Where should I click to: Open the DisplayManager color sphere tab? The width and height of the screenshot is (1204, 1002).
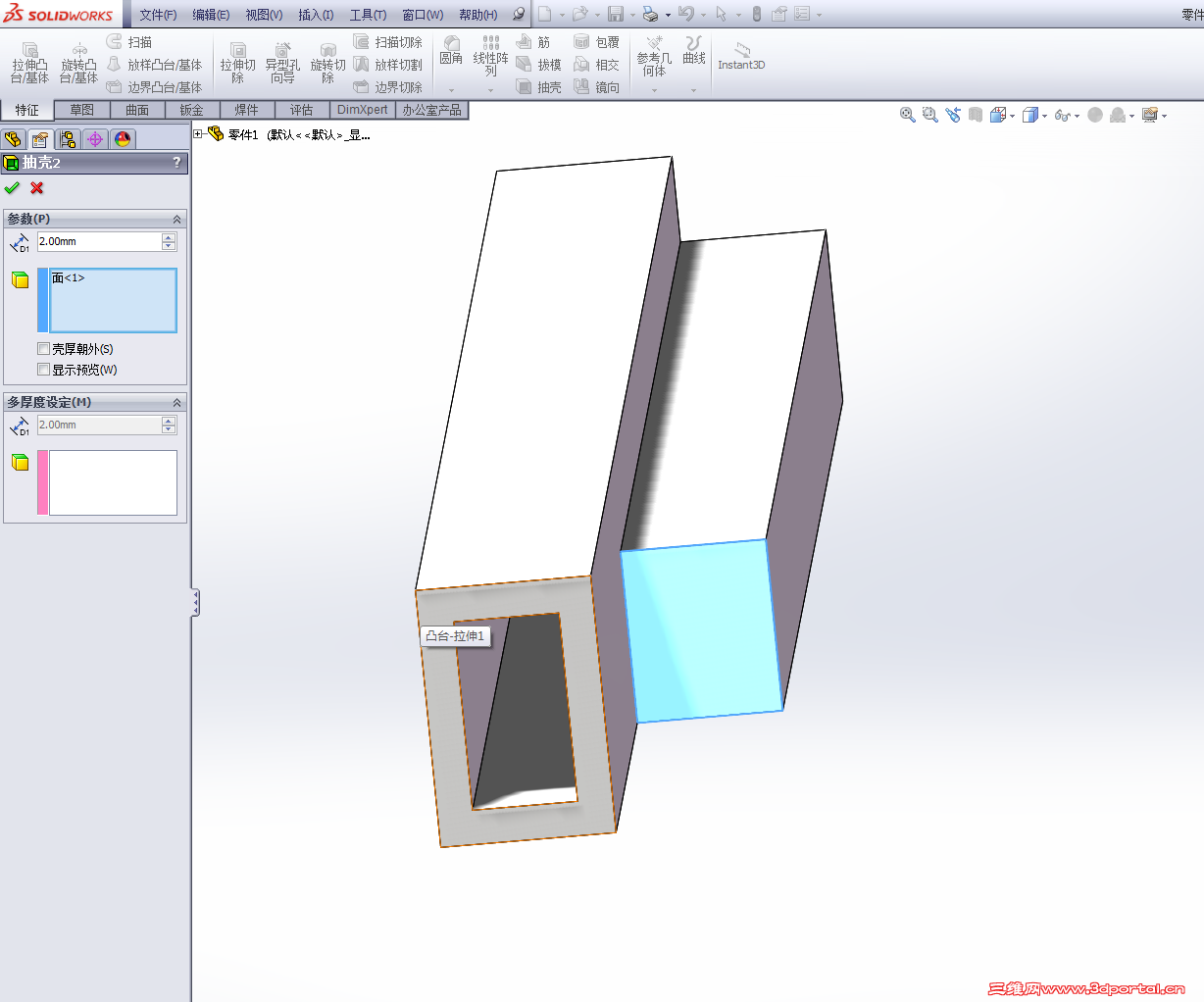tap(123, 139)
